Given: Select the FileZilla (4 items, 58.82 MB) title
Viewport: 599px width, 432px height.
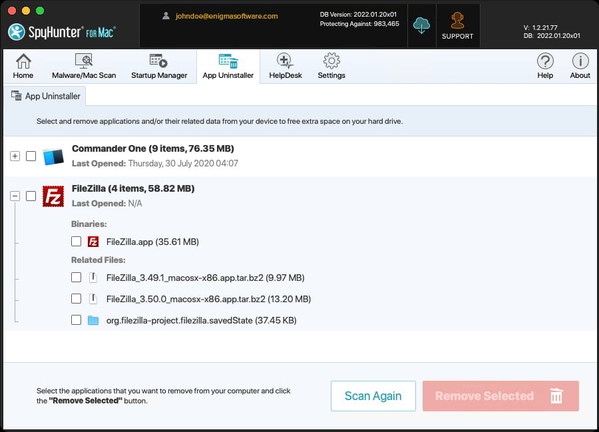Looking at the screenshot, I should [x=133, y=188].
